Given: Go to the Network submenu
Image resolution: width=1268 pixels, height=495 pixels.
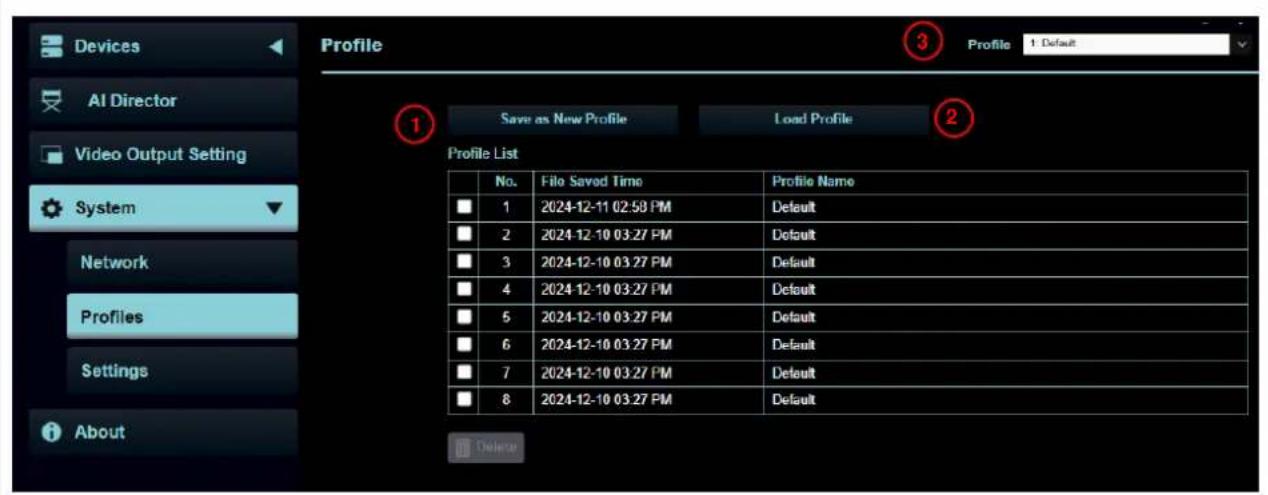Looking at the screenshot, I should [x=183, y=262].
